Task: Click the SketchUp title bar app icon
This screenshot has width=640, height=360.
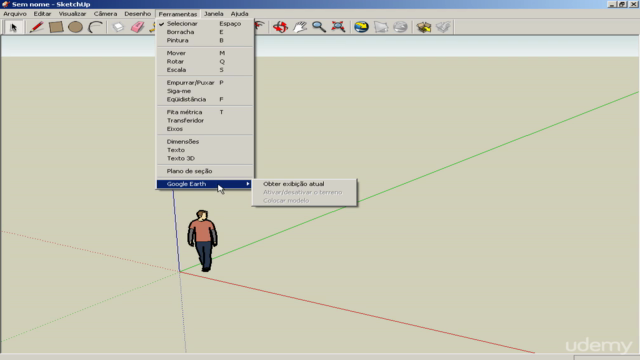Action: [5, 4]
